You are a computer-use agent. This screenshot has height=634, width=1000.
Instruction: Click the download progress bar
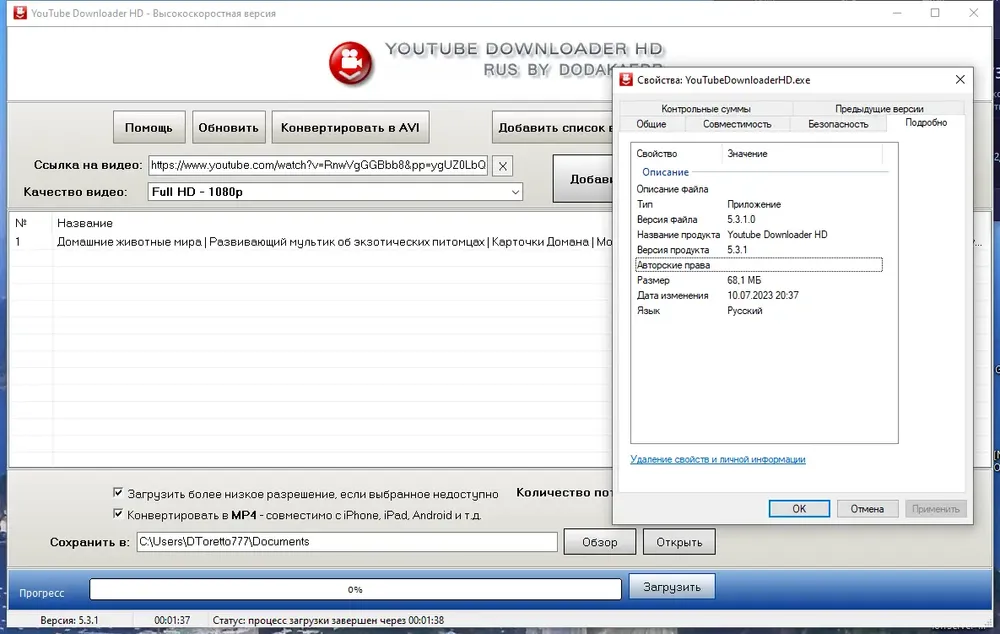[355, 589]
